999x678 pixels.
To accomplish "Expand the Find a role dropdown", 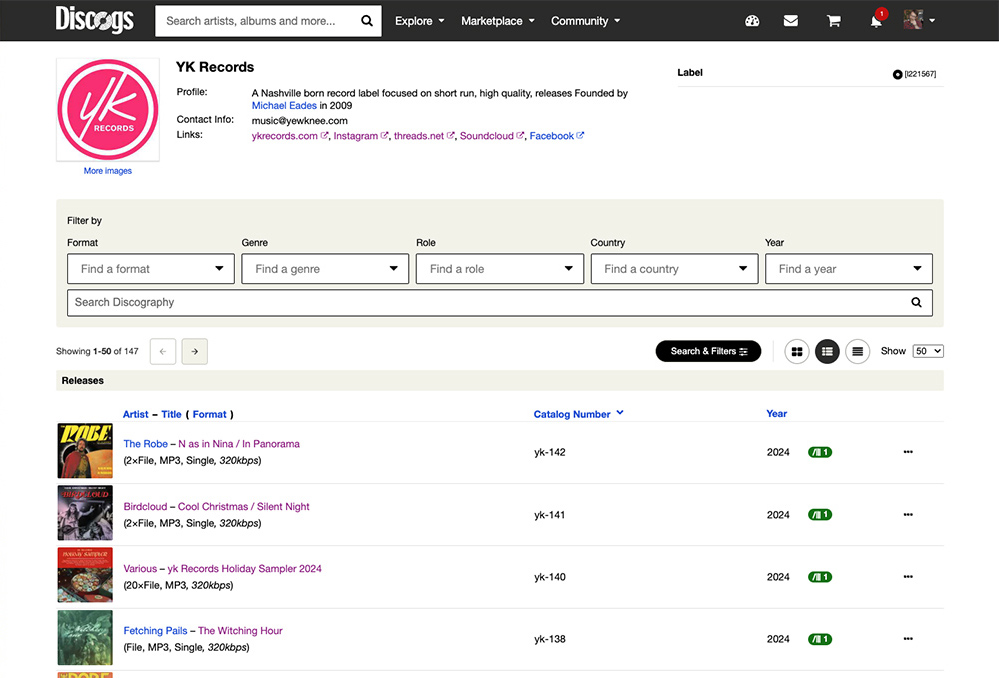I will (x=500, y=269).
